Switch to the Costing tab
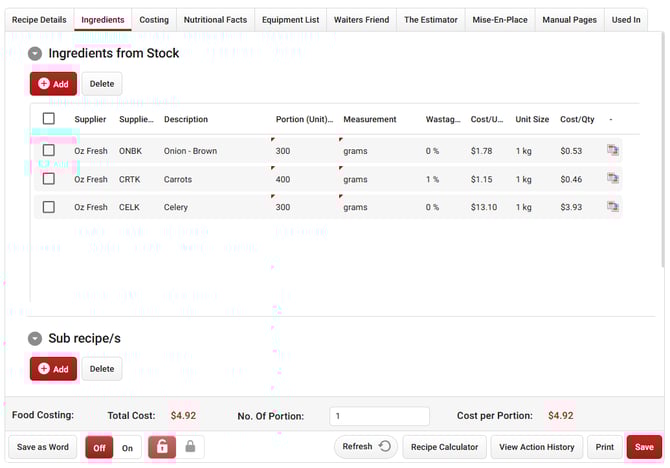The height and width of the screenshot is (468, 670). (x=154, y=19)
